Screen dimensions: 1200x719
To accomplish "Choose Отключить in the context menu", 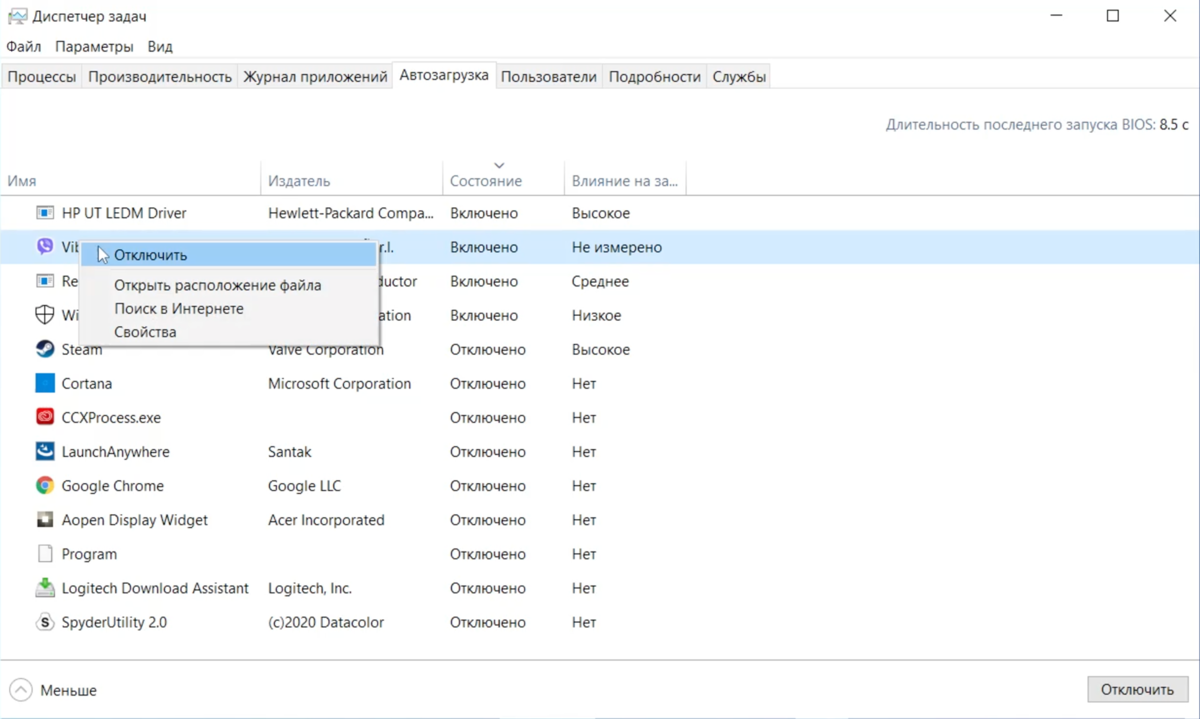I will pos(228,255).
